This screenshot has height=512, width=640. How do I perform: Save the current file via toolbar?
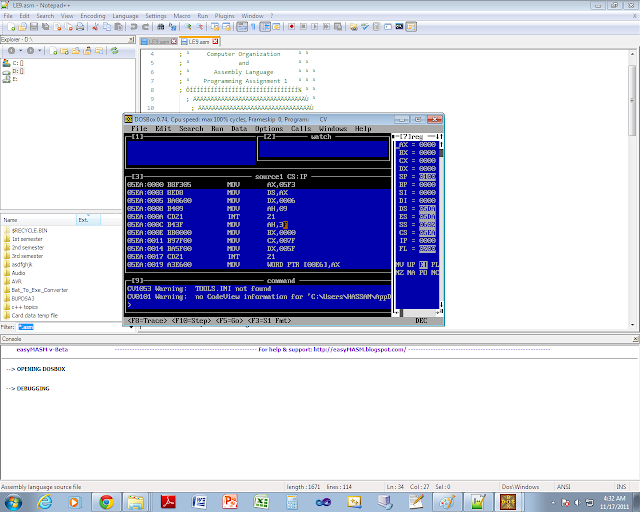pyautogui.click(x=34, y=27)
